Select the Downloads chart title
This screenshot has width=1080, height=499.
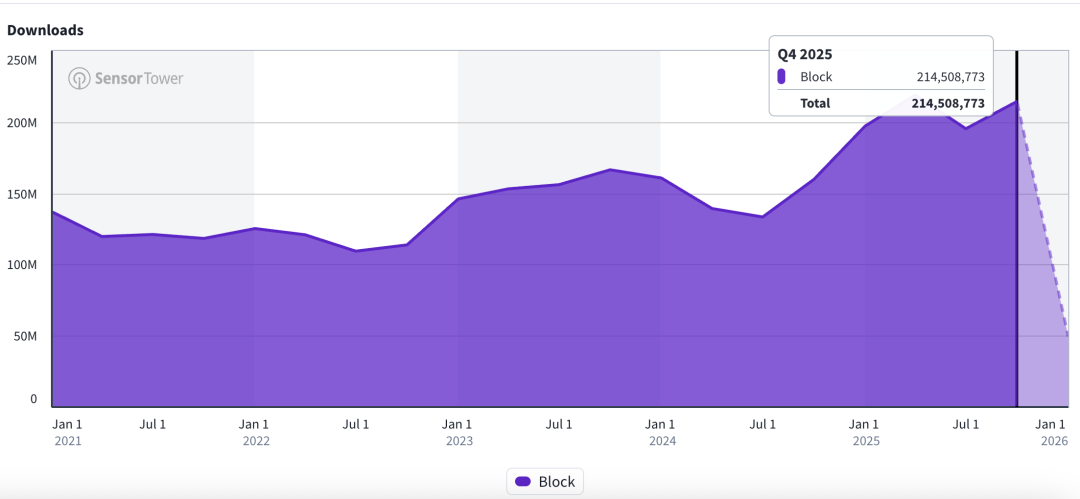click(x=45, y=30)
